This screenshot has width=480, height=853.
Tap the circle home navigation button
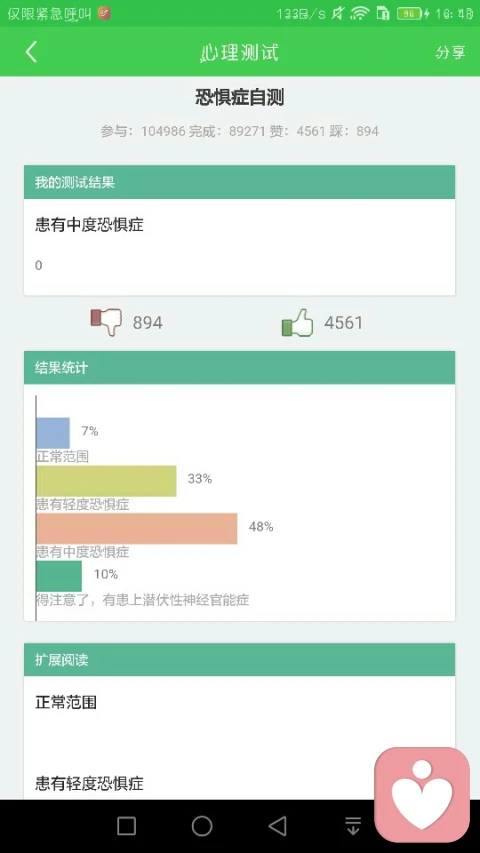202,826
